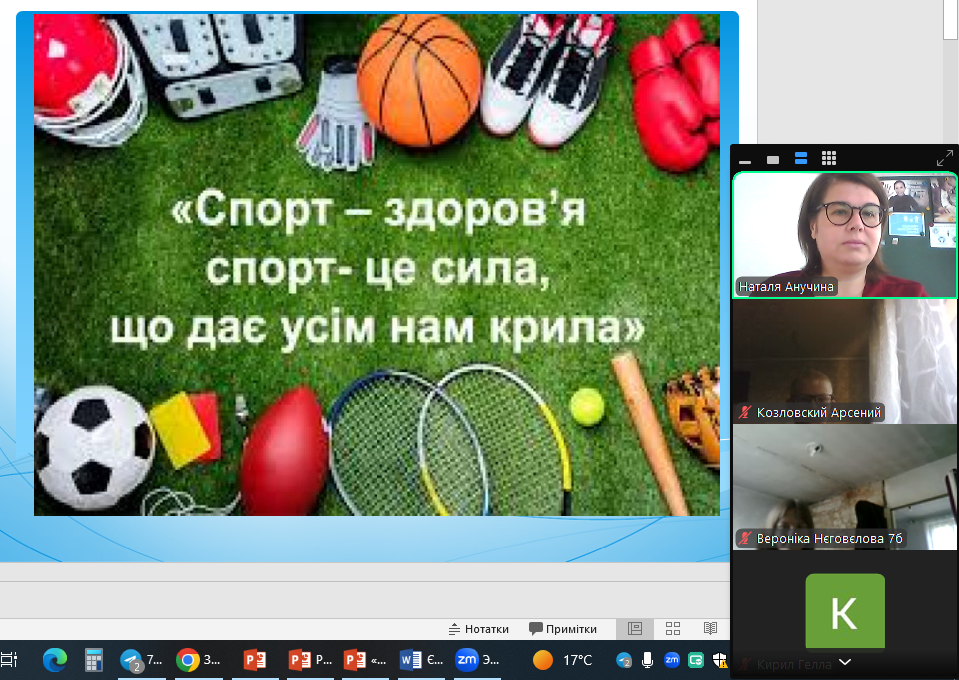Open Примітки comments pane in PowerPoint
The height and width of the screenshot is (680, 959).
pyautogui.click(x=563, y=629)
